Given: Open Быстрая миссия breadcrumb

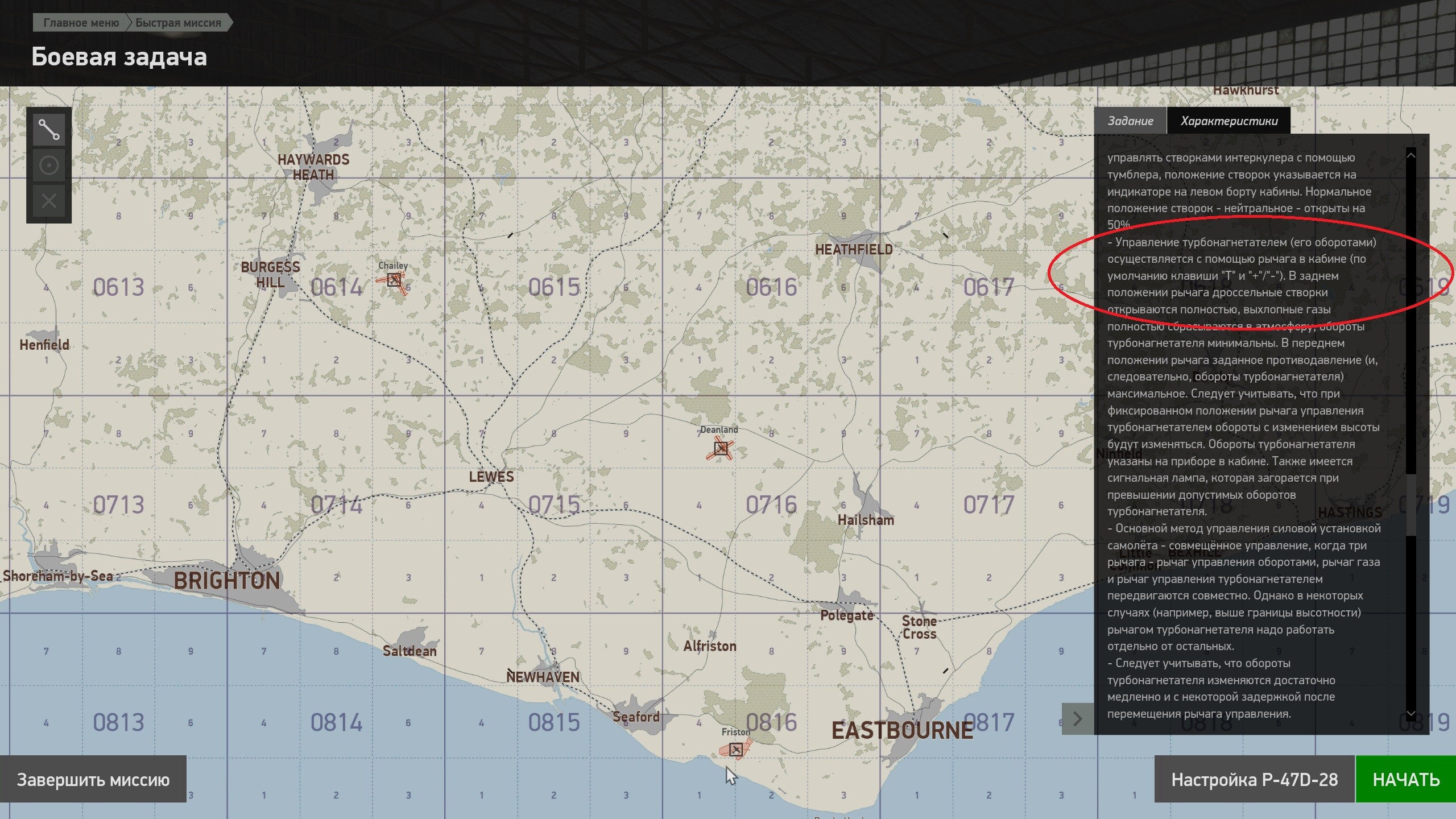Looking at the screenshot, I should click(178, 23).
